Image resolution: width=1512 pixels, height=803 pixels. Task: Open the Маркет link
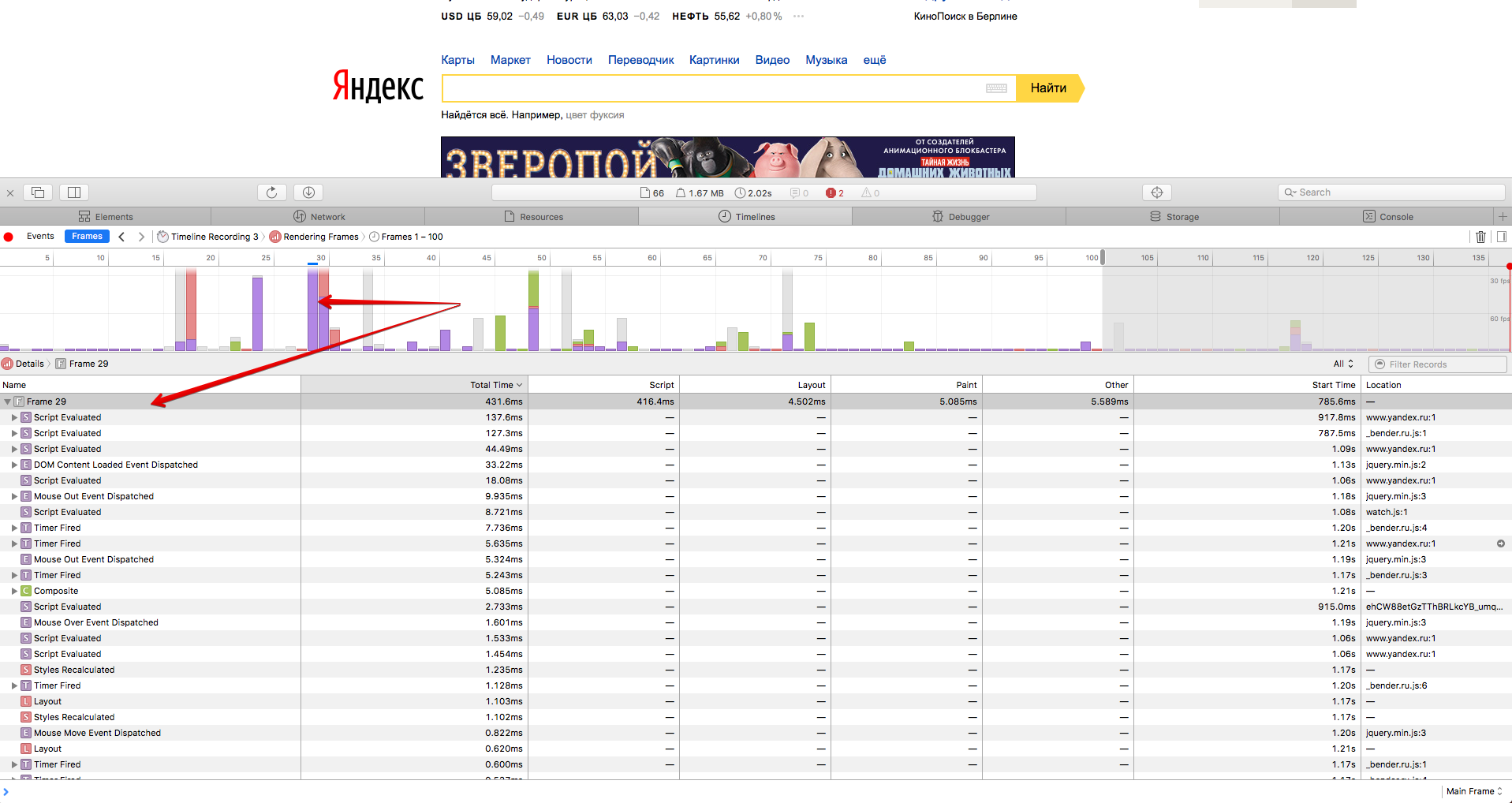pos(510,60)
